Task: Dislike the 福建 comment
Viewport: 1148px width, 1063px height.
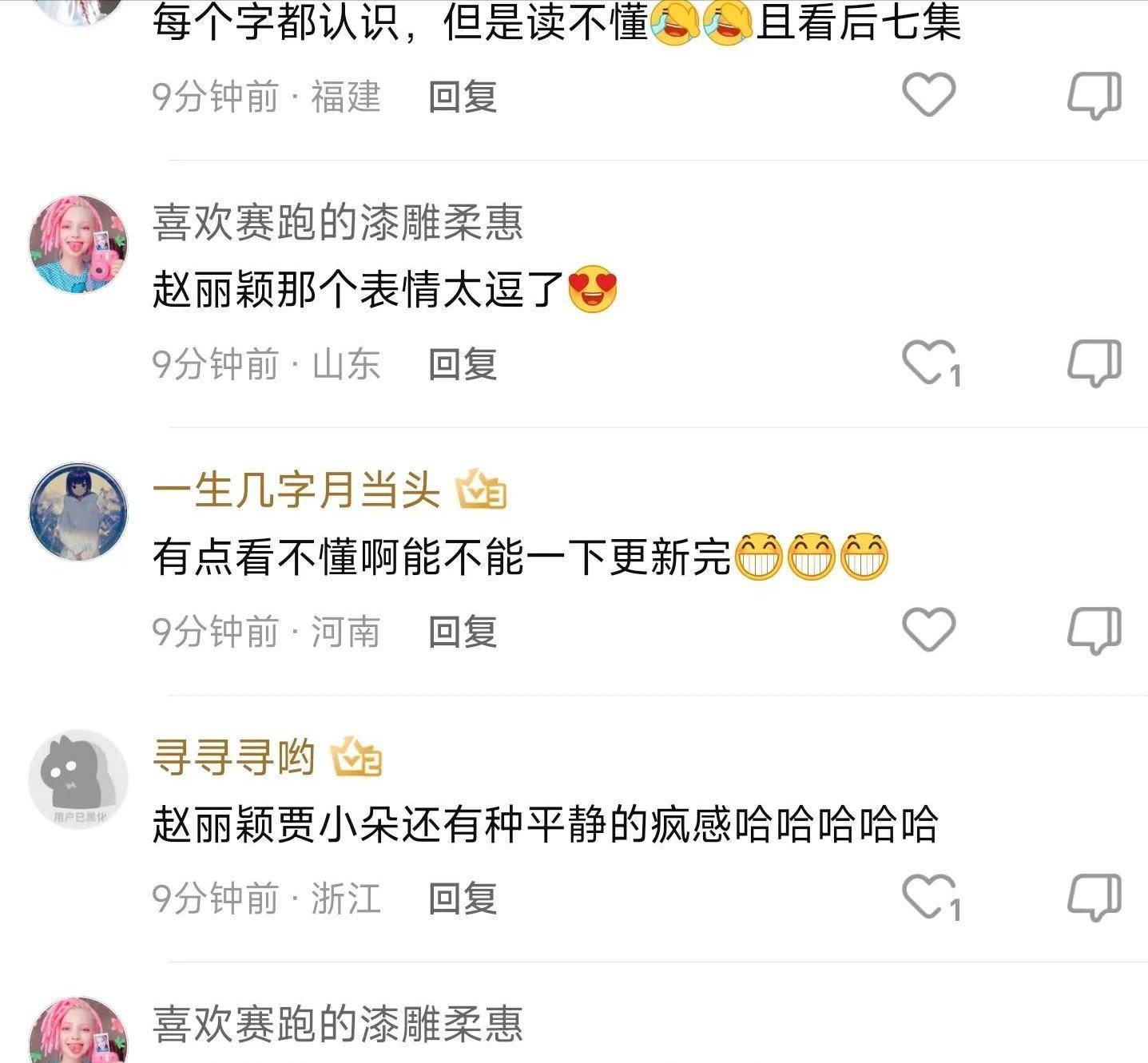Action: click(1094, 96)
